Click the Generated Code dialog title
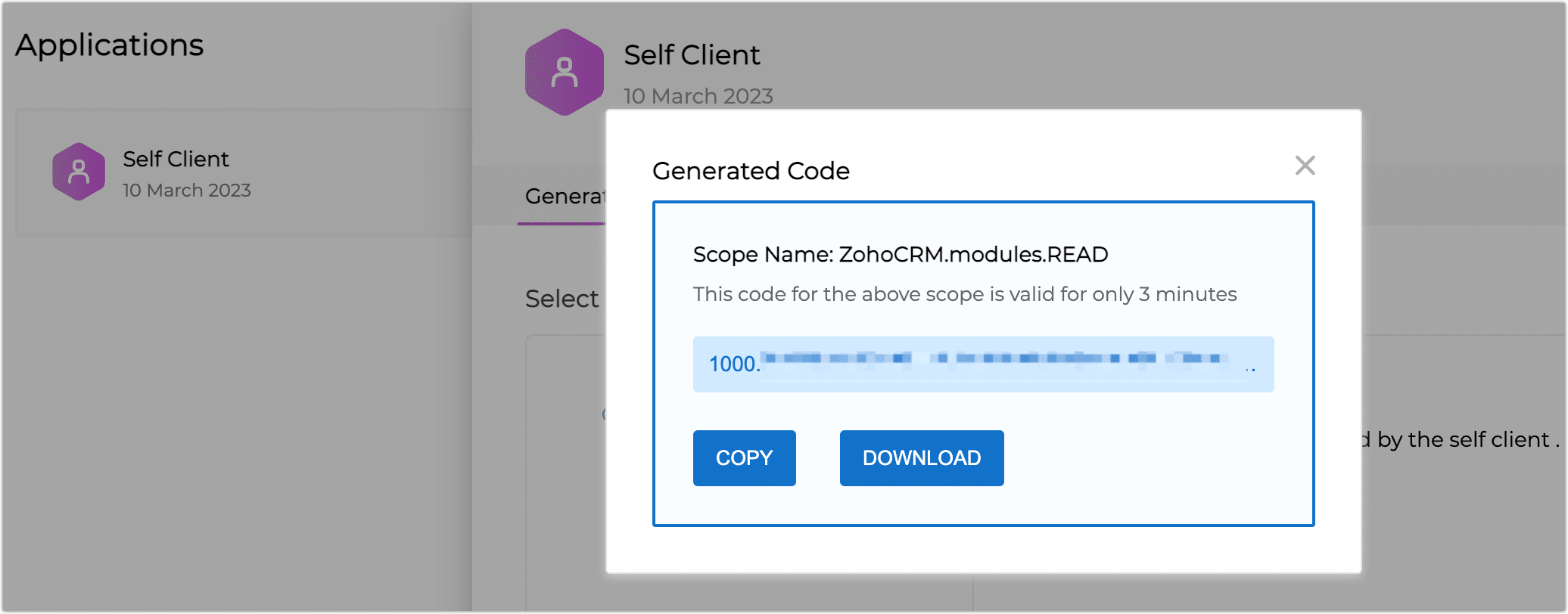This screenshot has height=614, width=1568. click(x=751, y=171)
